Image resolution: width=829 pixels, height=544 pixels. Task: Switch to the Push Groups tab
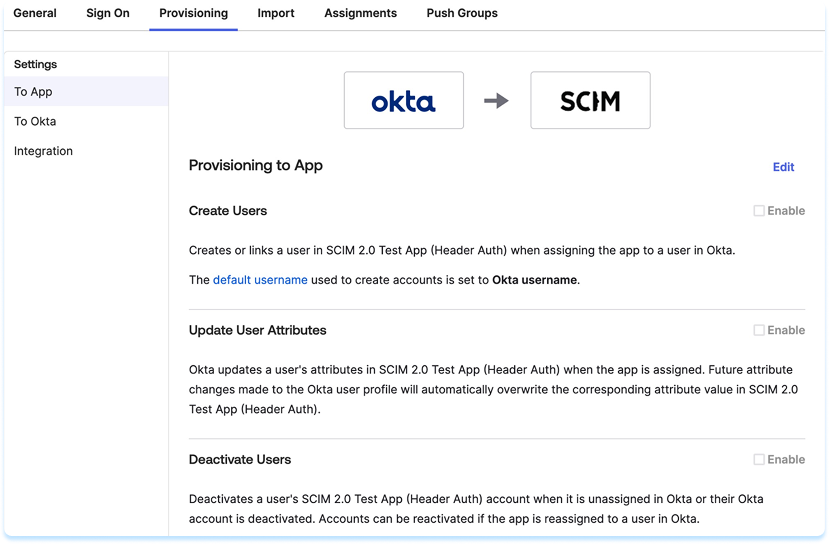pyautogui.click(x=462, y=14)
